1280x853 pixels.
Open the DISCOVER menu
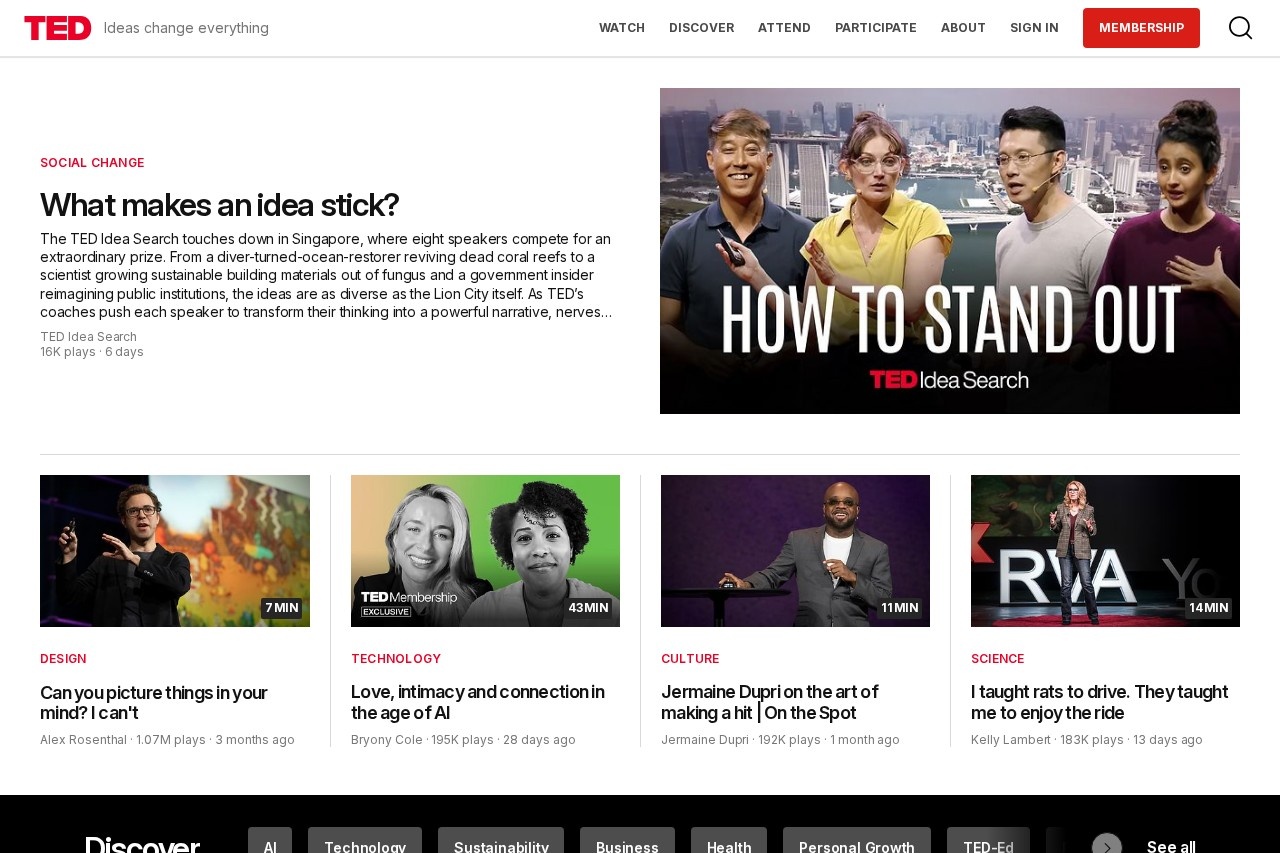[x=701, y=28]
